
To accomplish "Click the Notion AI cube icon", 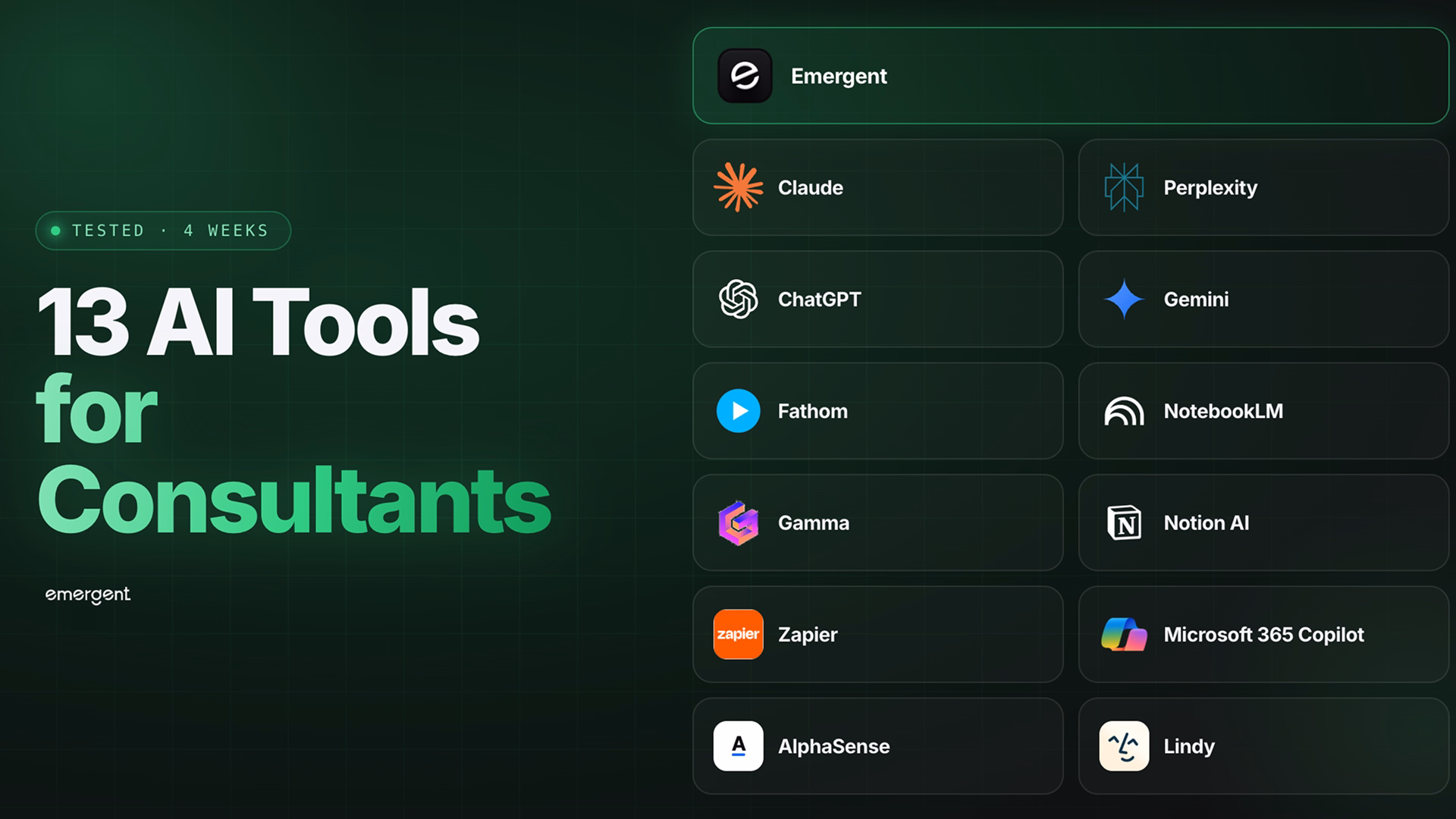I will pos(1124,522).
